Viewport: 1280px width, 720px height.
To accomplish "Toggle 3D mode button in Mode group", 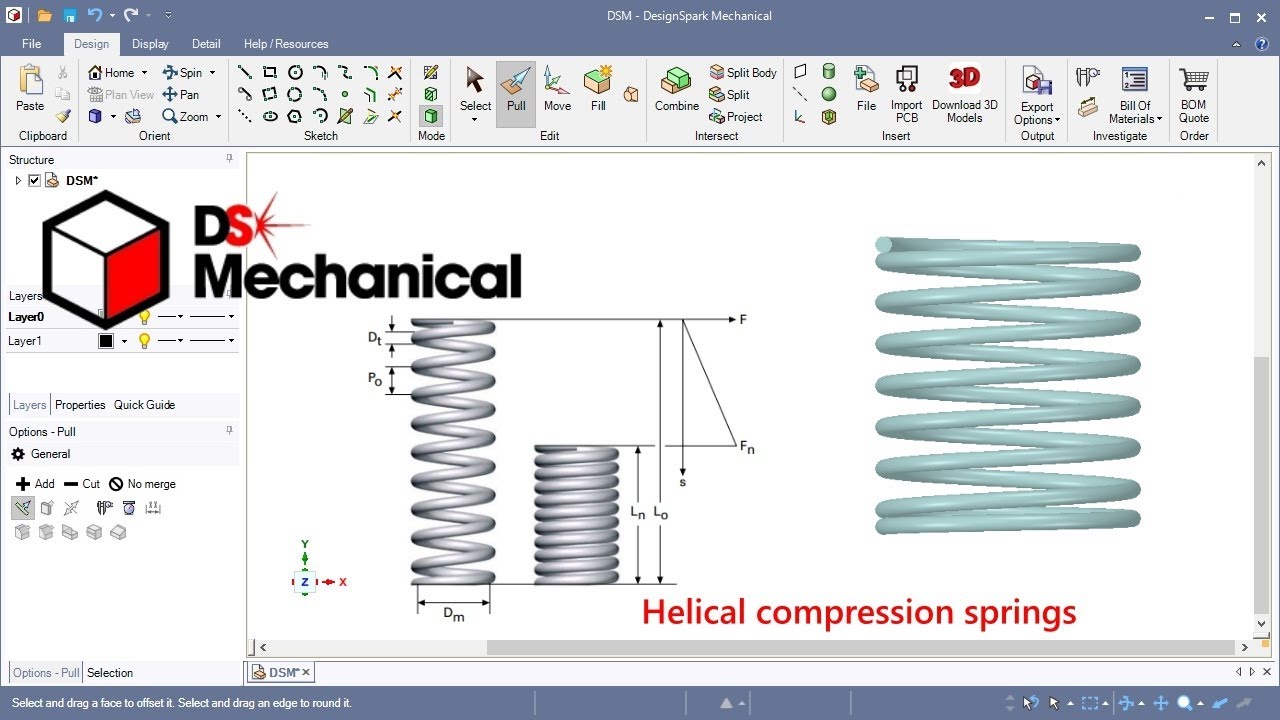I will tap(431, 116).
